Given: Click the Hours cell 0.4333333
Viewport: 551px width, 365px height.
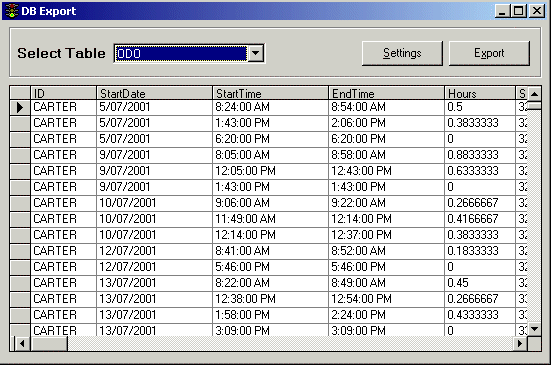Looking at the screenshot, I should (480, 315).
